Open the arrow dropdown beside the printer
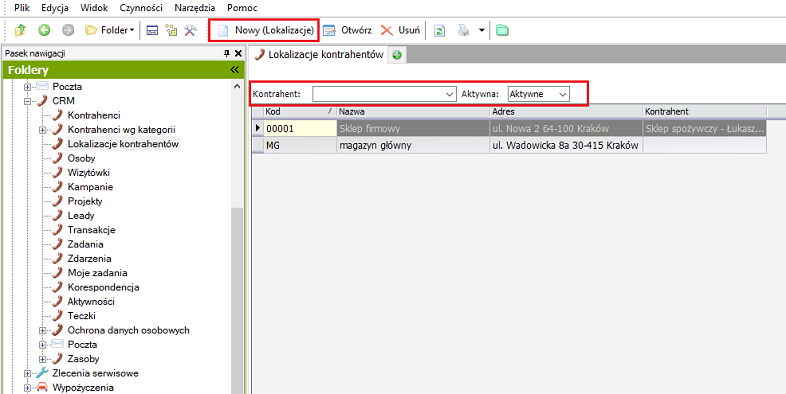The width and height of the screenshot is (786, 394). 481,31
